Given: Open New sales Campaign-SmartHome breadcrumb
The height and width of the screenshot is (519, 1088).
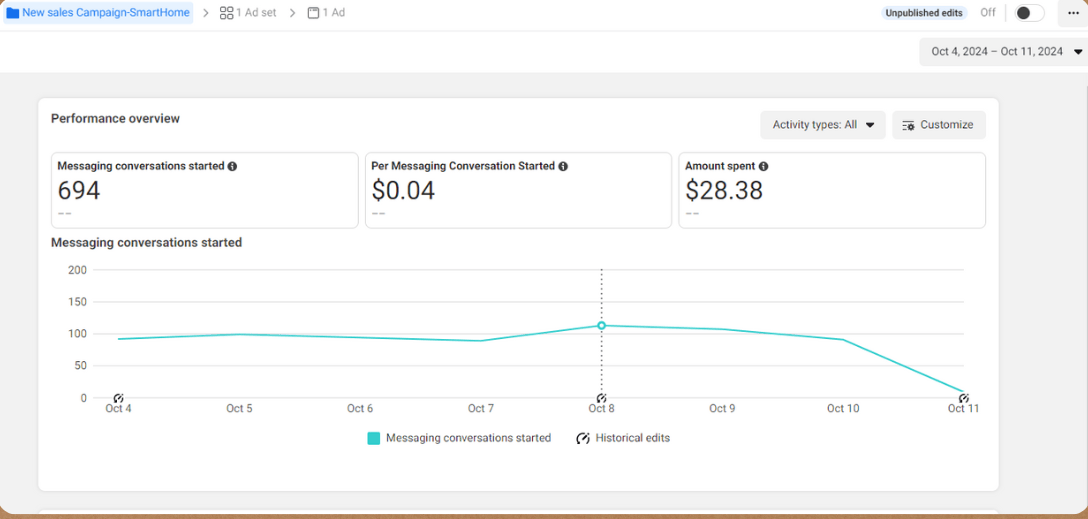Looking at the screenshot, I should coord(106,13).
